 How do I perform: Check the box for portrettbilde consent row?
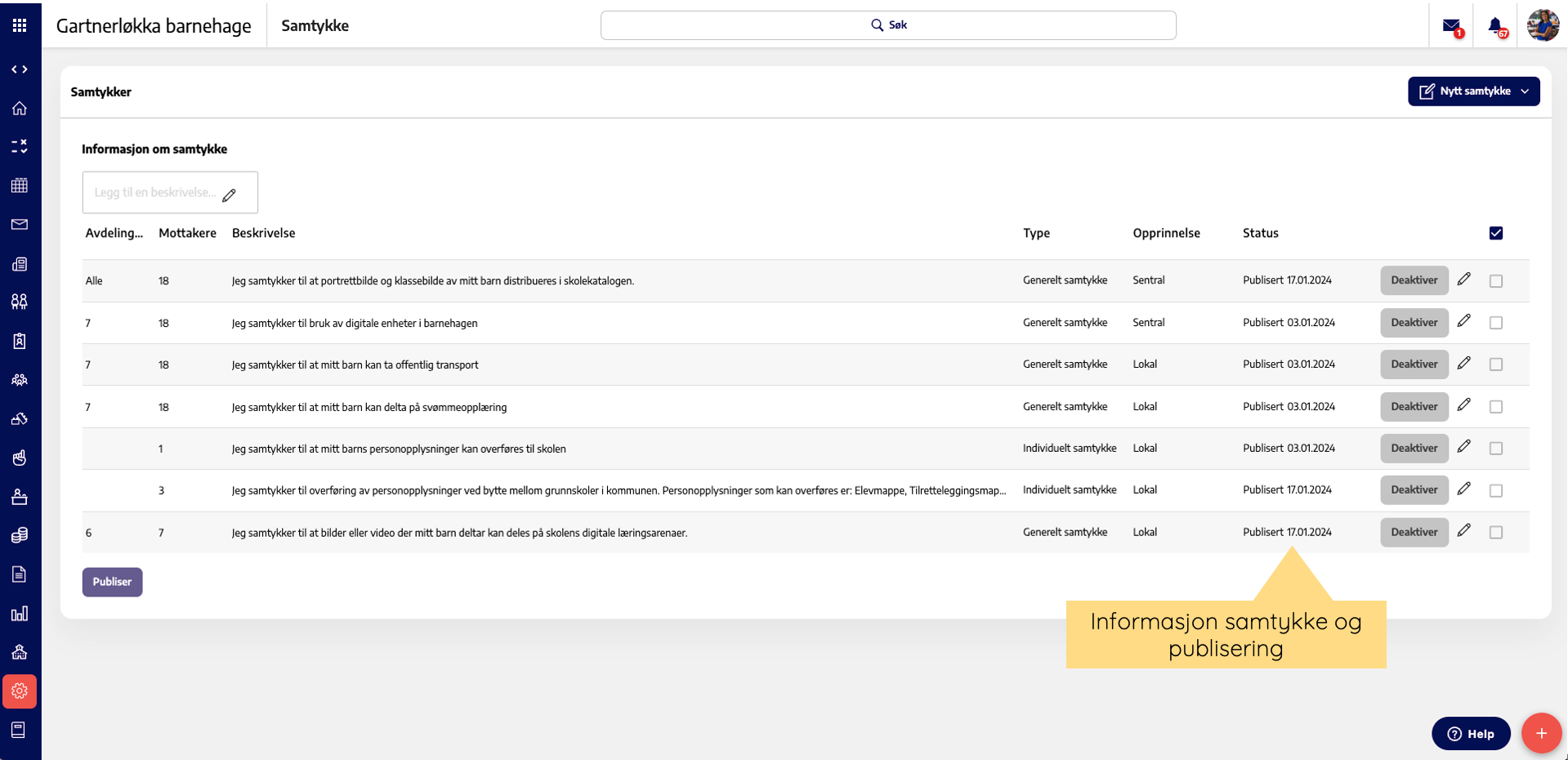[1496, 281]
